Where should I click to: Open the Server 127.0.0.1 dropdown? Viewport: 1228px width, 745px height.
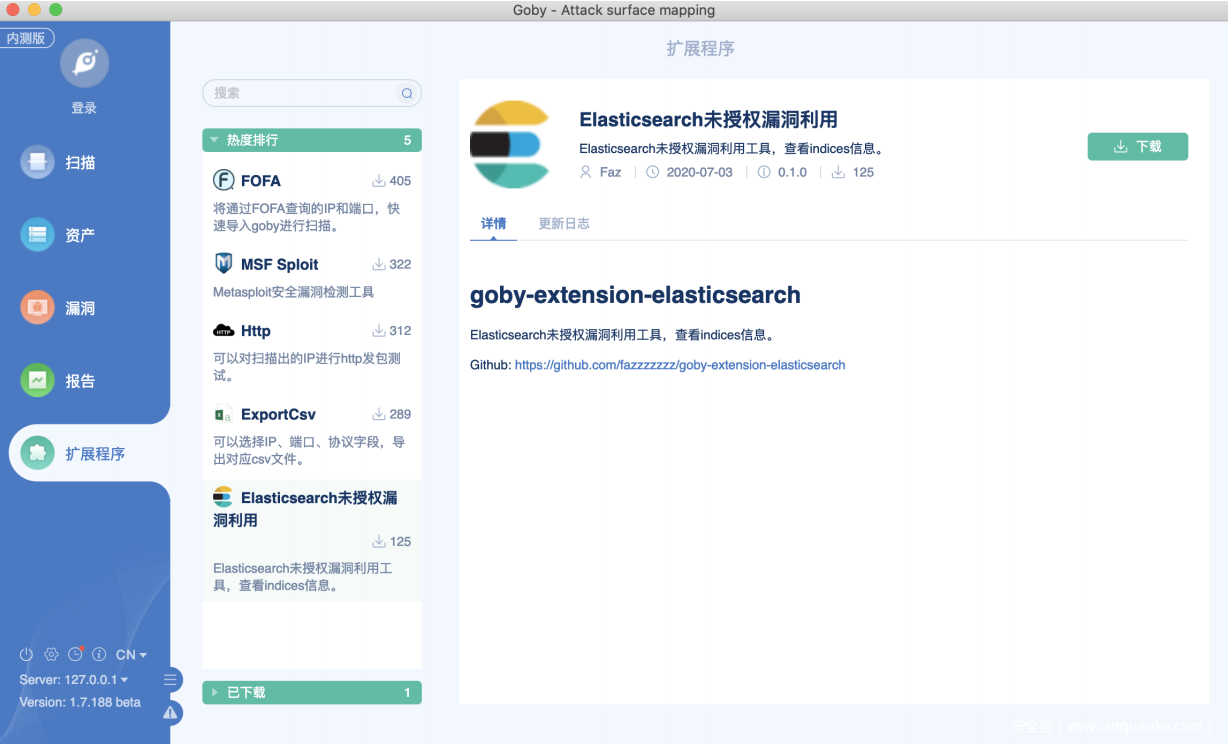[x=74, y=680]
